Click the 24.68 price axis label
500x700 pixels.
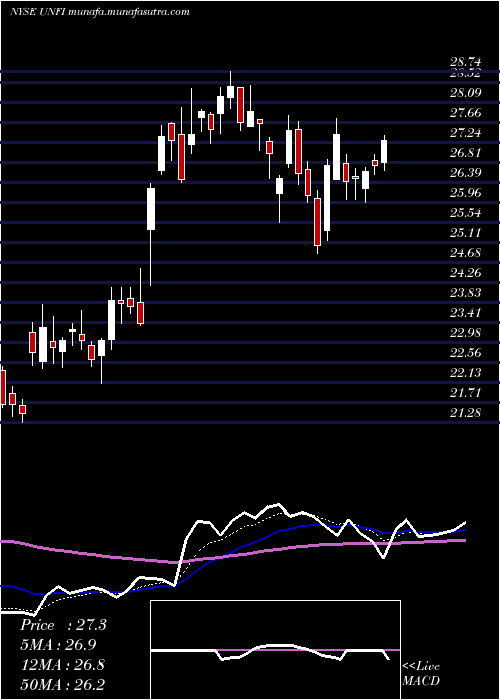(465, 253)
